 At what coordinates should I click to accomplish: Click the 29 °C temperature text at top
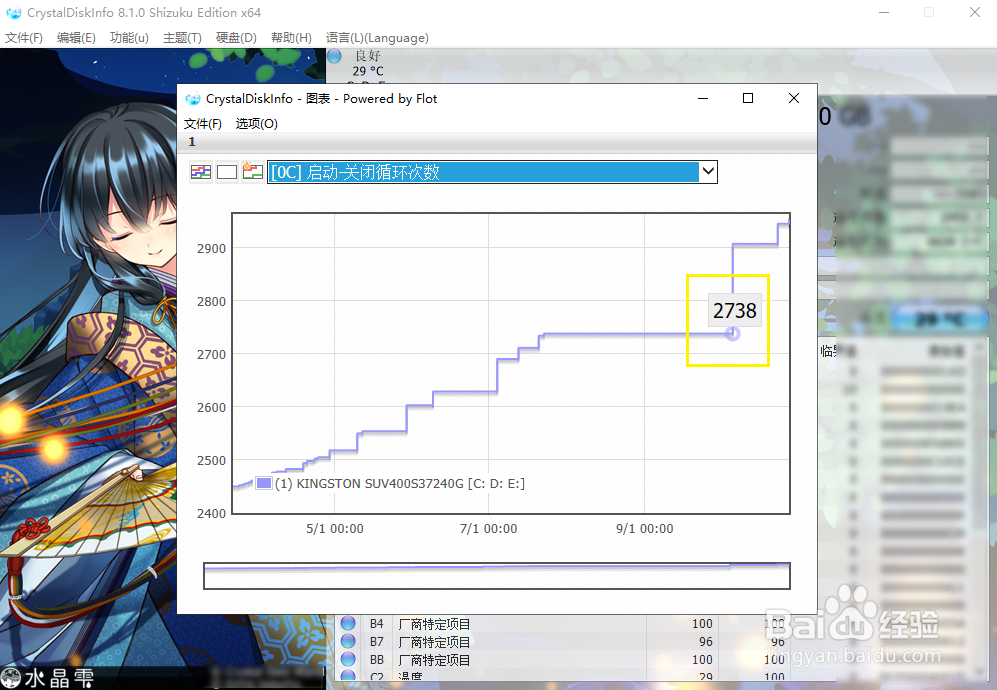coord(368,71)
